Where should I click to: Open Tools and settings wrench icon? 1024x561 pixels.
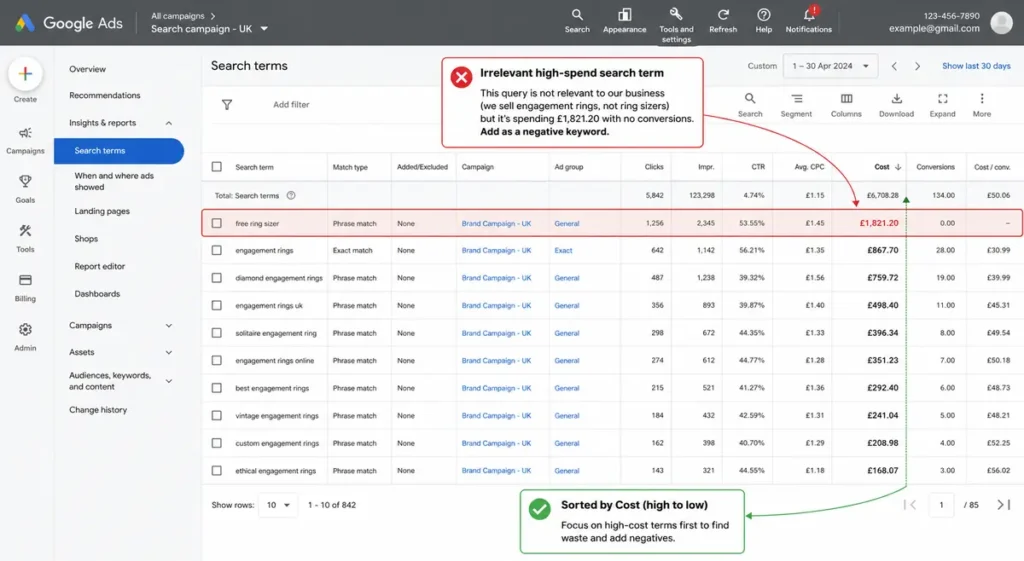676,14
